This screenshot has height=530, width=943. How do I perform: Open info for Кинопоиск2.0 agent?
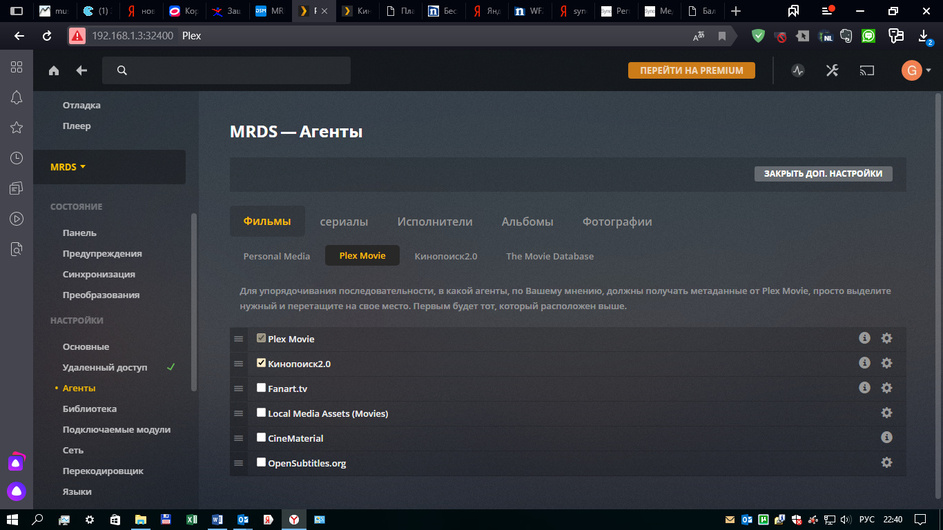point(864,363)
